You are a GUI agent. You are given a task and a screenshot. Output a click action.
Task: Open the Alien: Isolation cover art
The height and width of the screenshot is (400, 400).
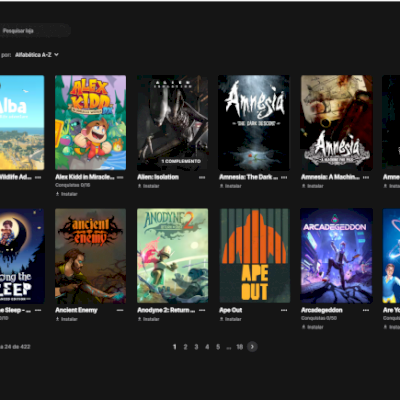point(173,123)
